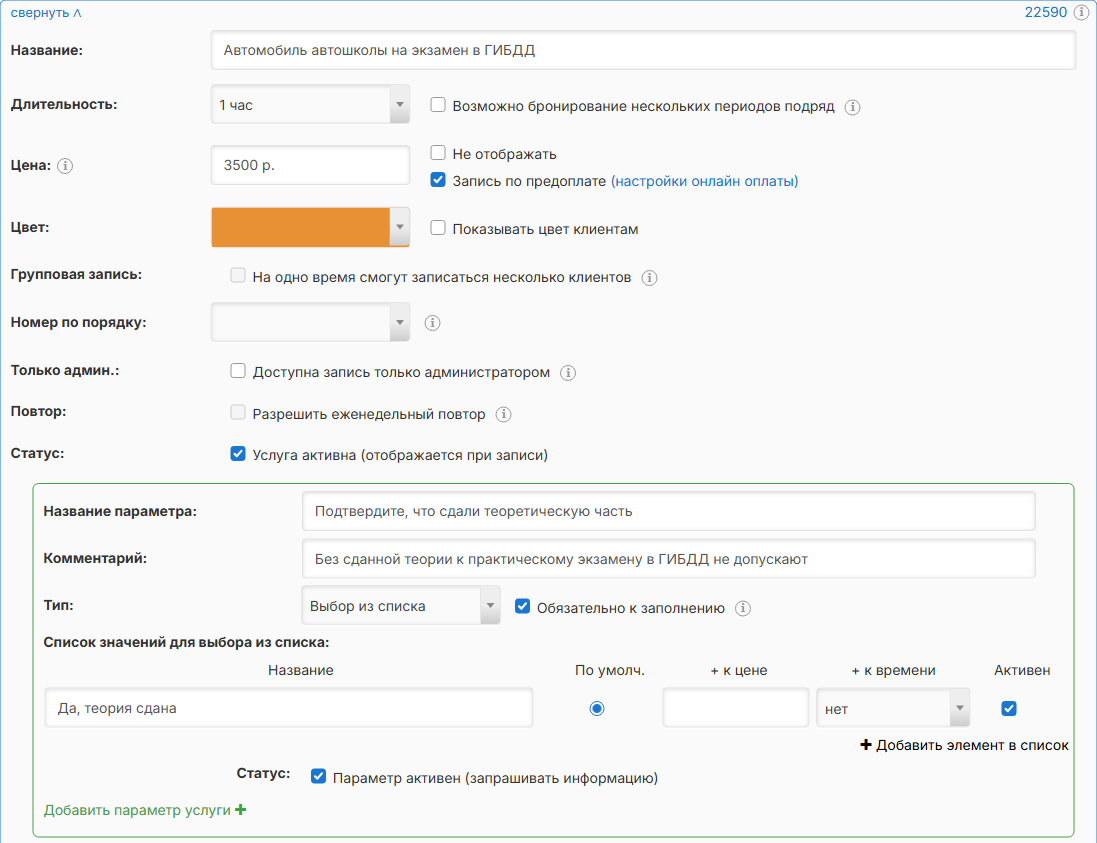Click the service ID 22590 link
The height and width of the screenshot is (843, 1097).
[x=1046, y=13]
